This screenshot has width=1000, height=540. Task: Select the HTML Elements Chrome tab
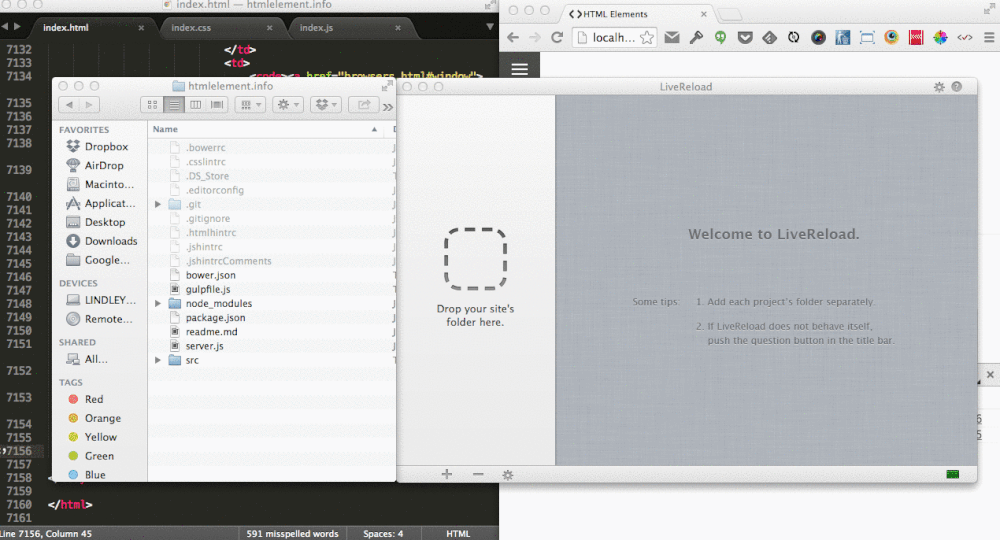(638, 13)
